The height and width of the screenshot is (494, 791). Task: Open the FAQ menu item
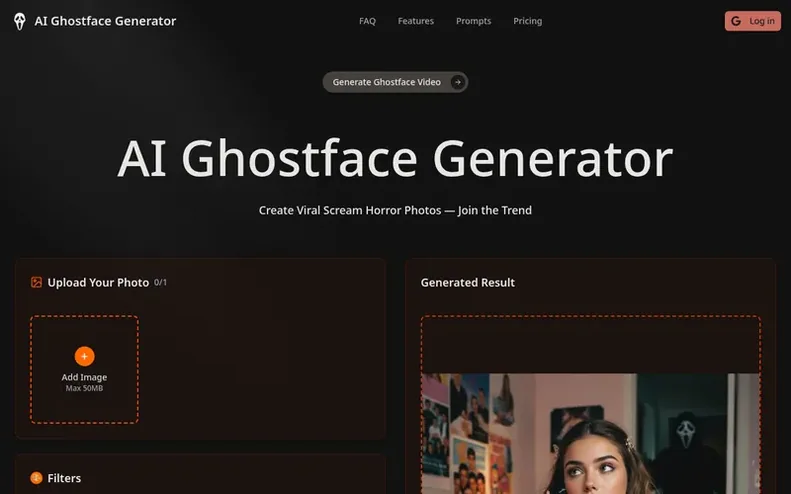tap(367, 21)
